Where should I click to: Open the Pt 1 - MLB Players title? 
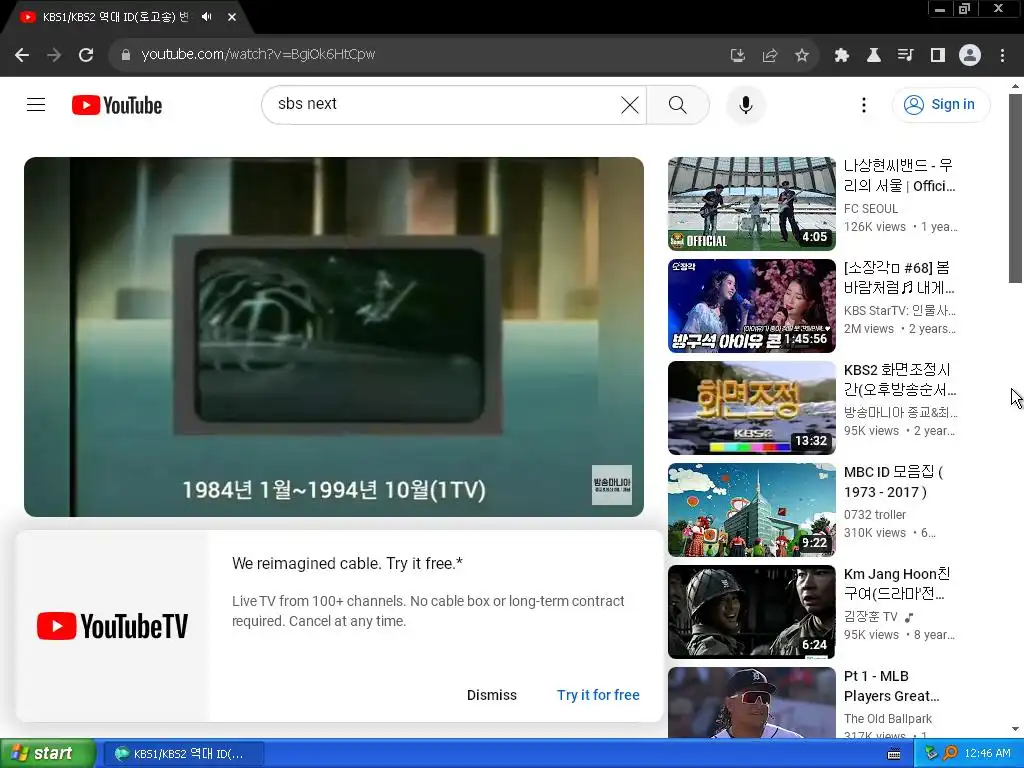[892, 686]
